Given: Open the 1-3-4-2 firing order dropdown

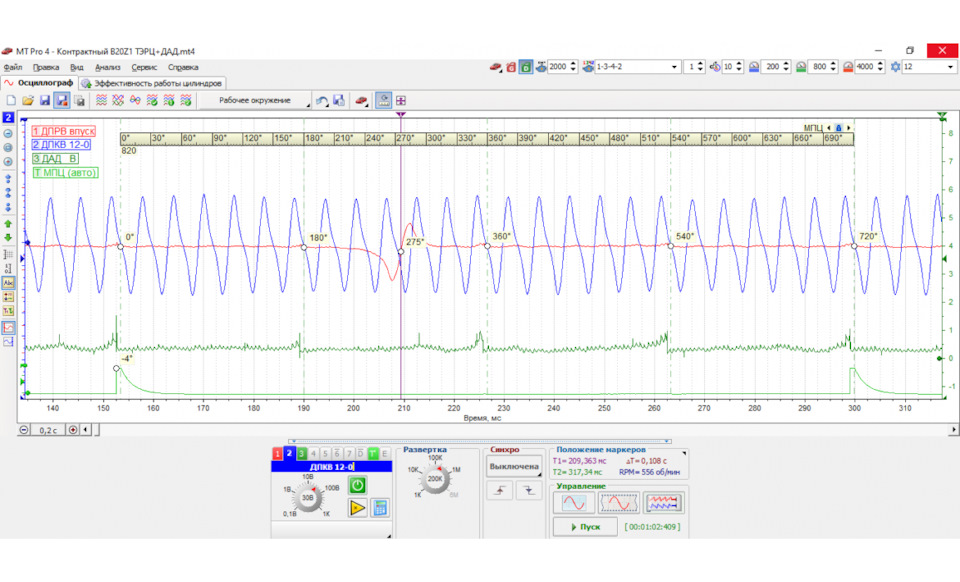Looking at the screenshot, I should tap(673, 67).
